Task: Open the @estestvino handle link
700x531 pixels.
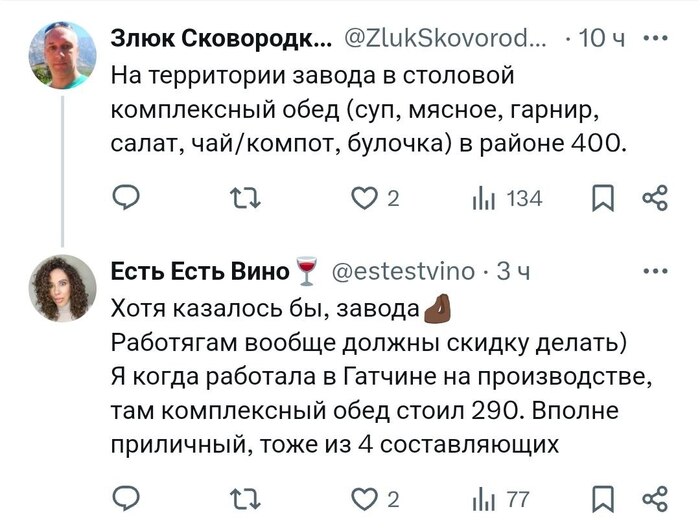Action: tap(402, 272)
